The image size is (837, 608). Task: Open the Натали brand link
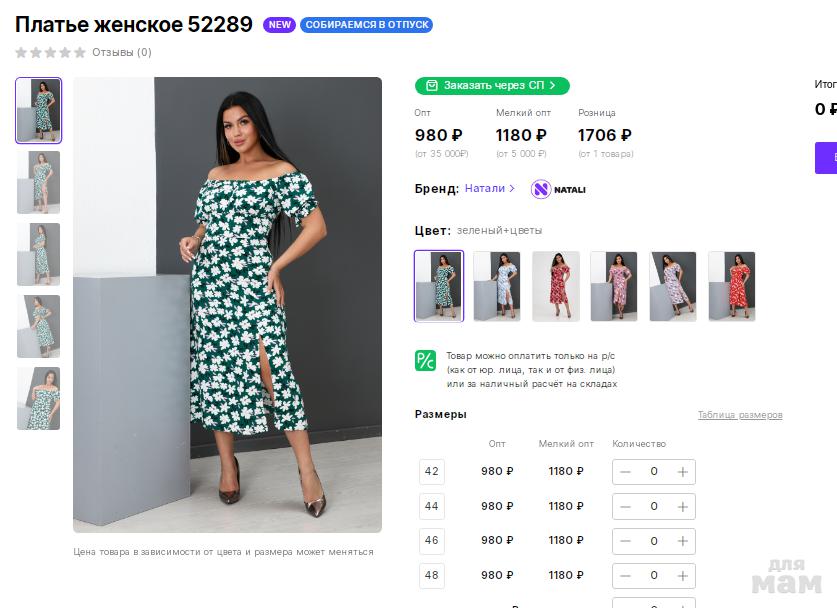(x=489, y=188)
